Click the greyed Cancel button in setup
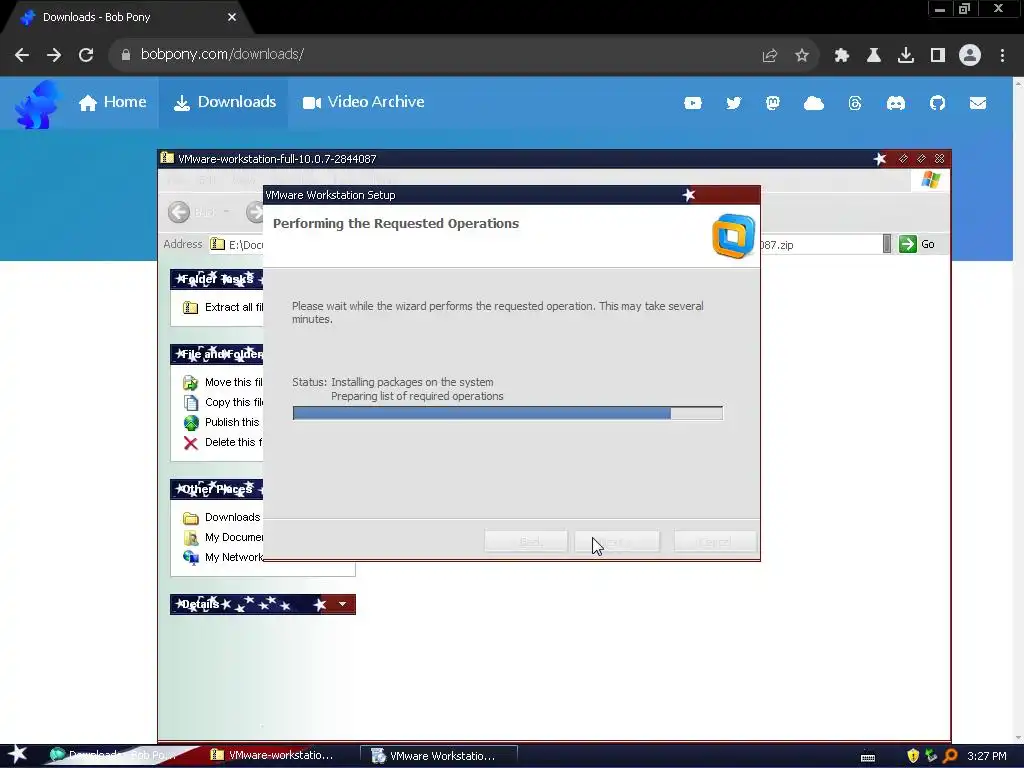Image resolution: width=1024 pixels, height=768 pixels. coord(714,541)
